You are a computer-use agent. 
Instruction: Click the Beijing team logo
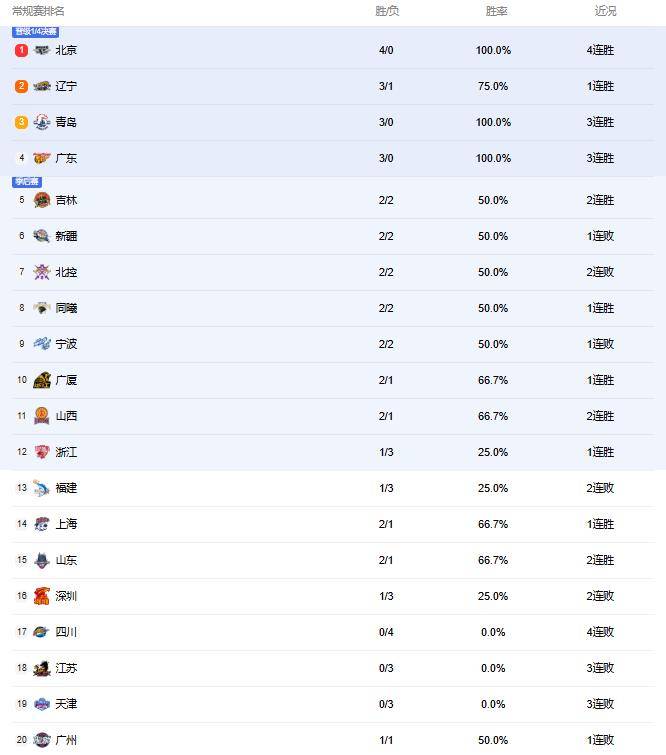click(x=41, y=50)
